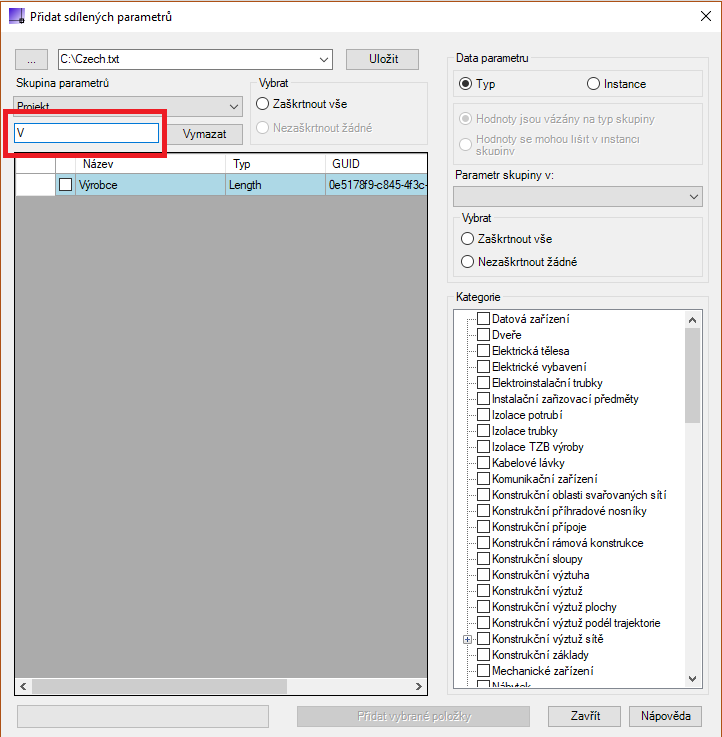This screenshot has height=737, width=722.
Task: Tick the Výrobce row checkbox
Action: pyautogui.click(x=65, y=185)
